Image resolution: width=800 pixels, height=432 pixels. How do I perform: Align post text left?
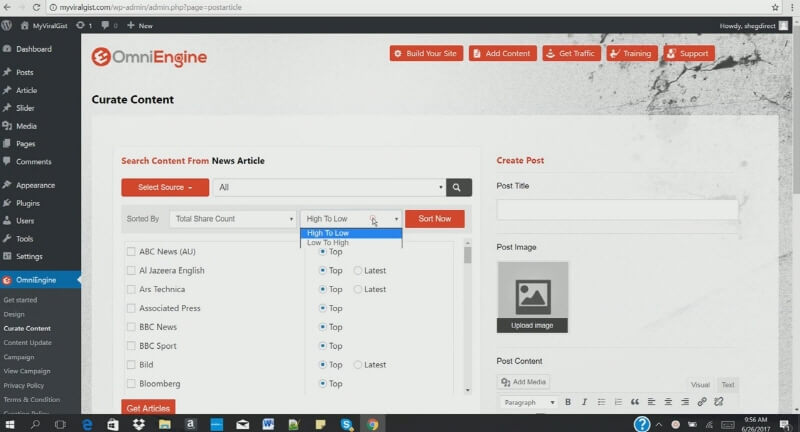click(x=652, y=402)
